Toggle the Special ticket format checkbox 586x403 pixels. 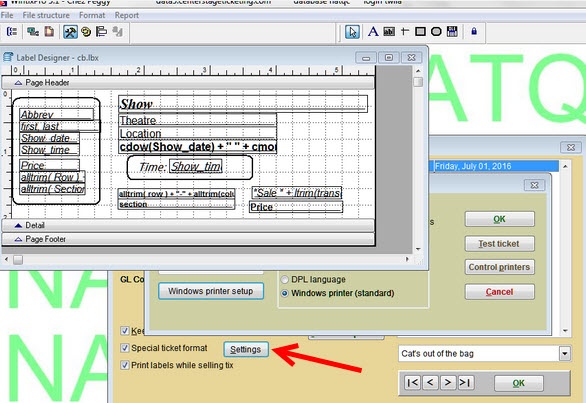click(x=125, y=348)
